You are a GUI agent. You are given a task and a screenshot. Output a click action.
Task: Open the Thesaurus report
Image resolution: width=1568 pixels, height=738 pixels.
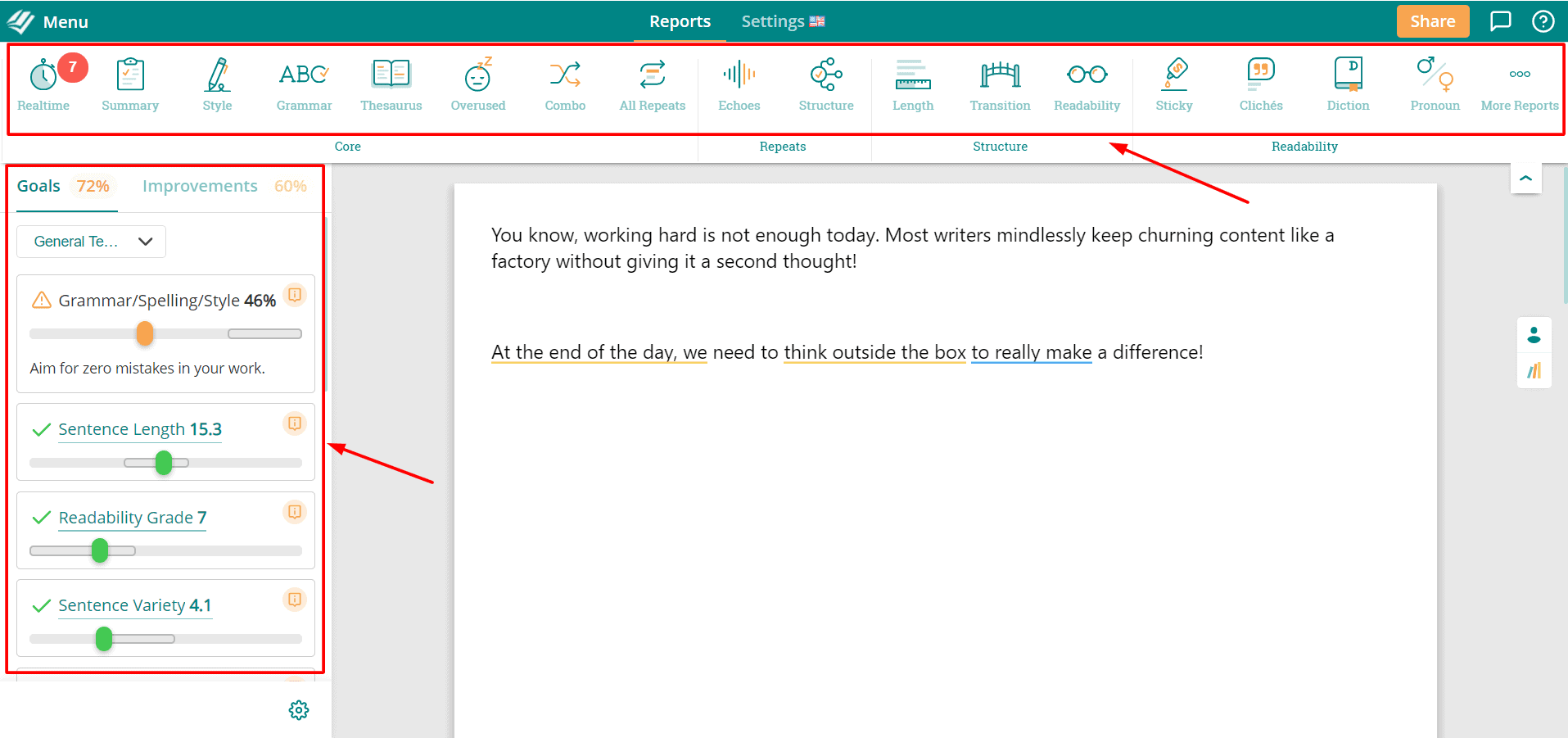click(x=391, y=84)
